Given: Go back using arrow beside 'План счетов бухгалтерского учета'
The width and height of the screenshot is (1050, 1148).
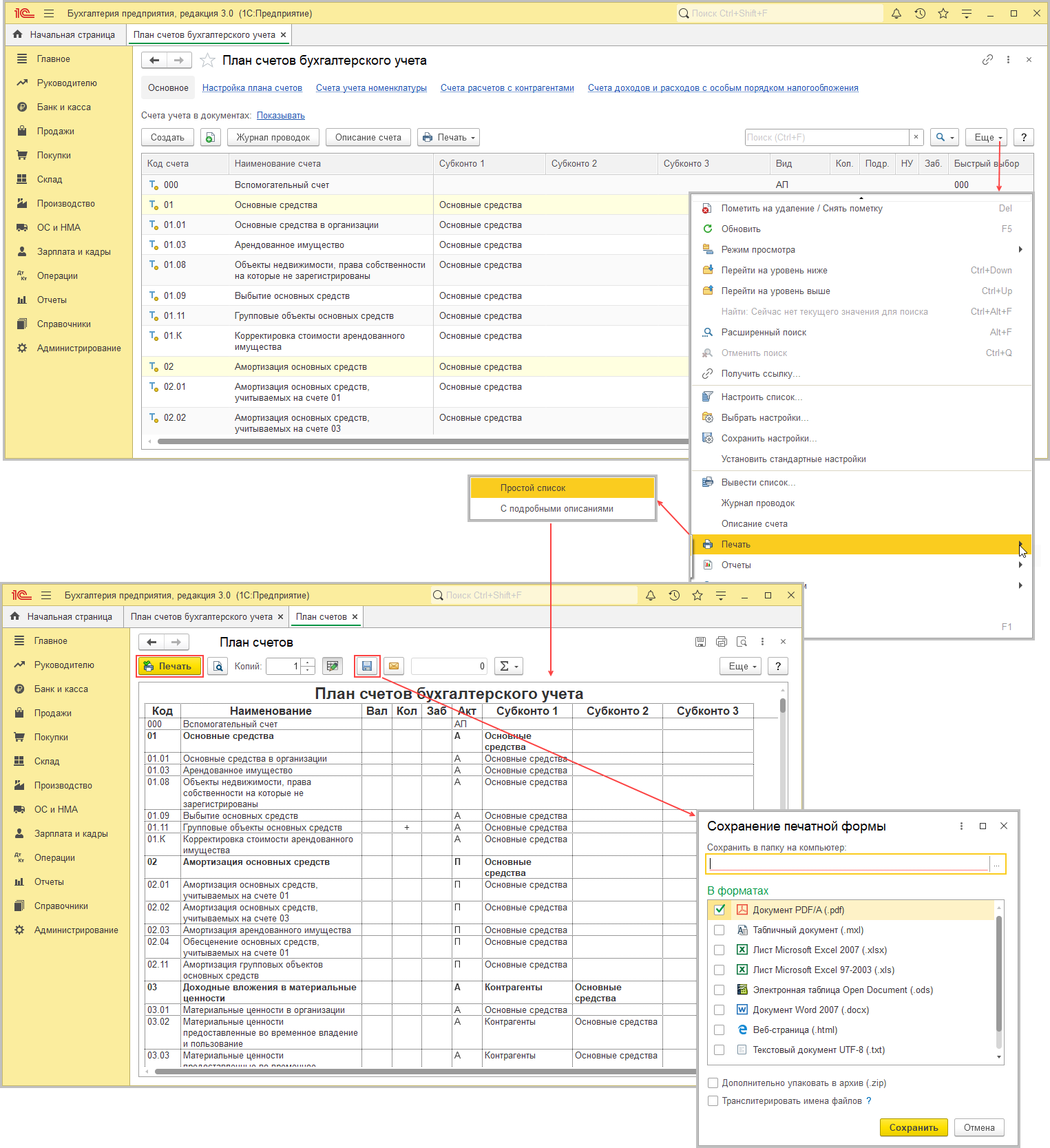Looking at the screenshot, I should click(154, 61).
